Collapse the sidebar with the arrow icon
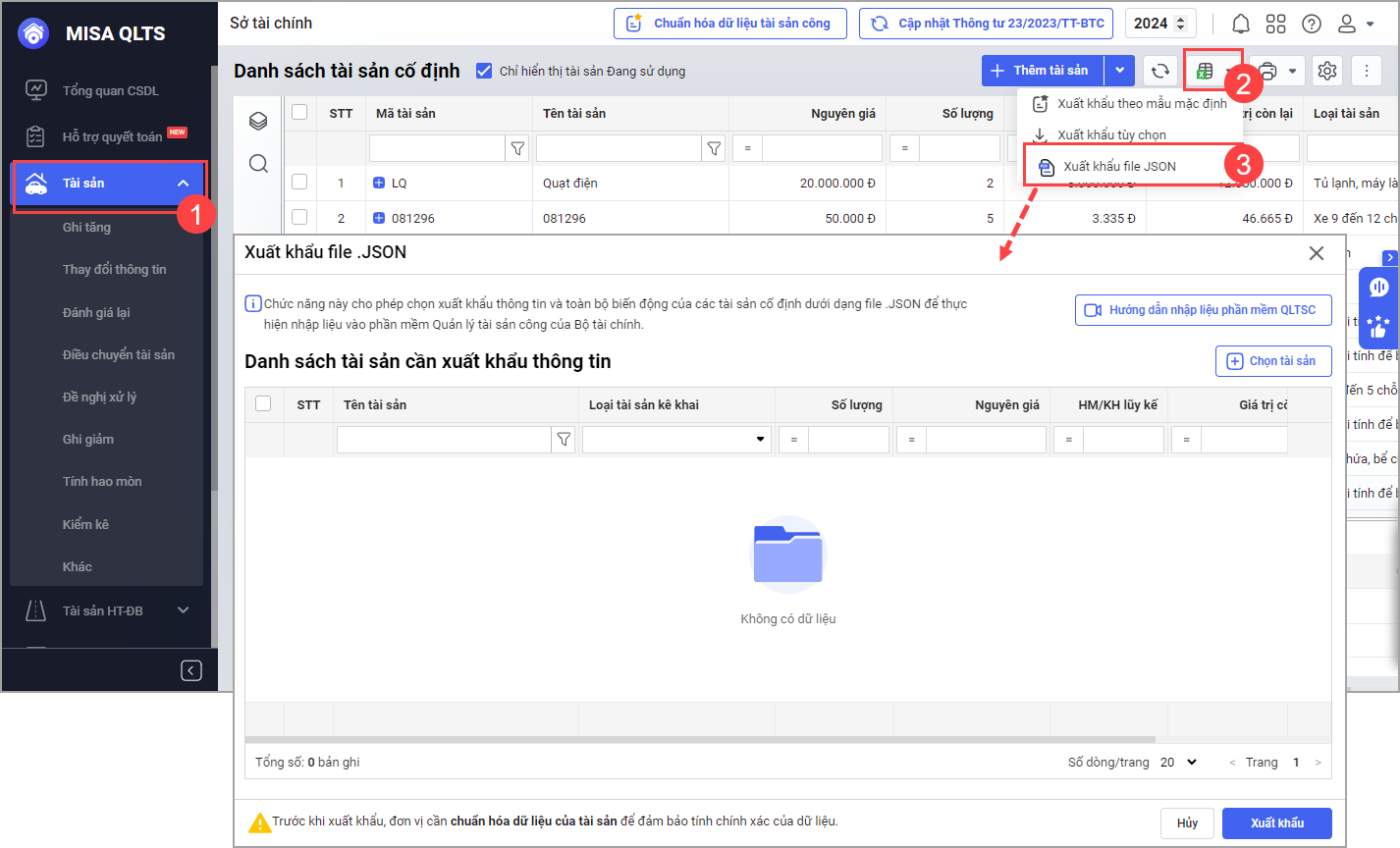 point(191,670)
